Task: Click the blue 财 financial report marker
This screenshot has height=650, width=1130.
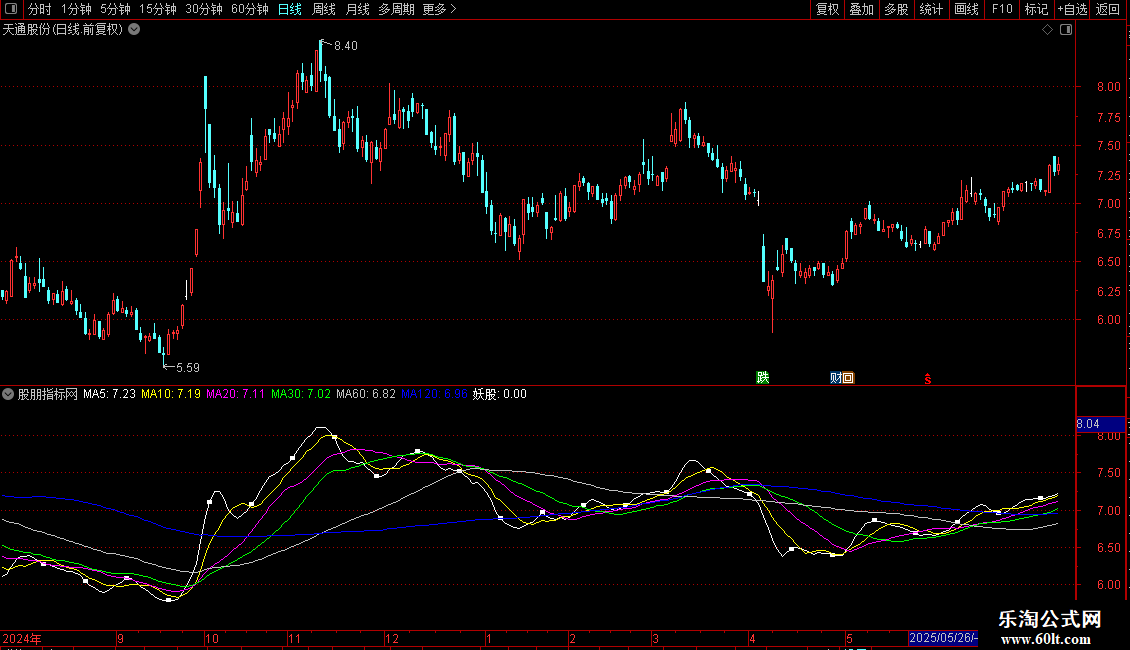Action: [x=835, y=378]
